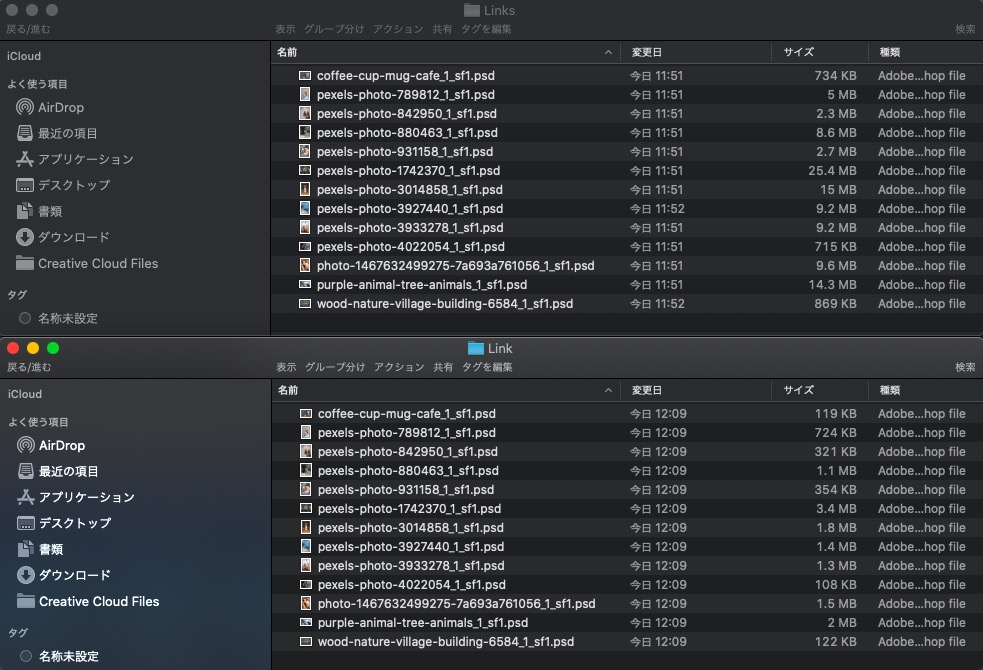This screenshot has height=670, width=983.
Task: Open Creative Cloud Files in Link window sidebar
Action: point(88,601)
